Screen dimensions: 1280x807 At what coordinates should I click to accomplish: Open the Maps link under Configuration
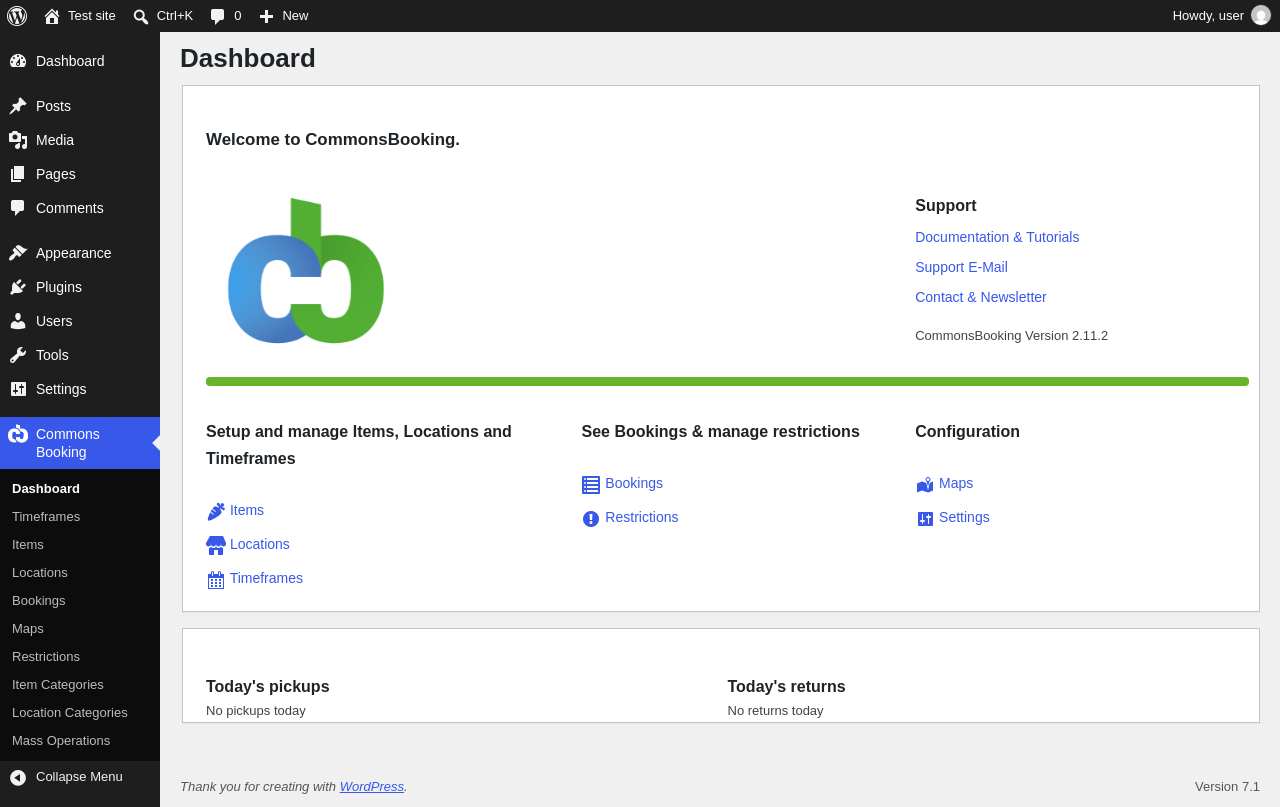pyautogui.click(x=956, y=483)
